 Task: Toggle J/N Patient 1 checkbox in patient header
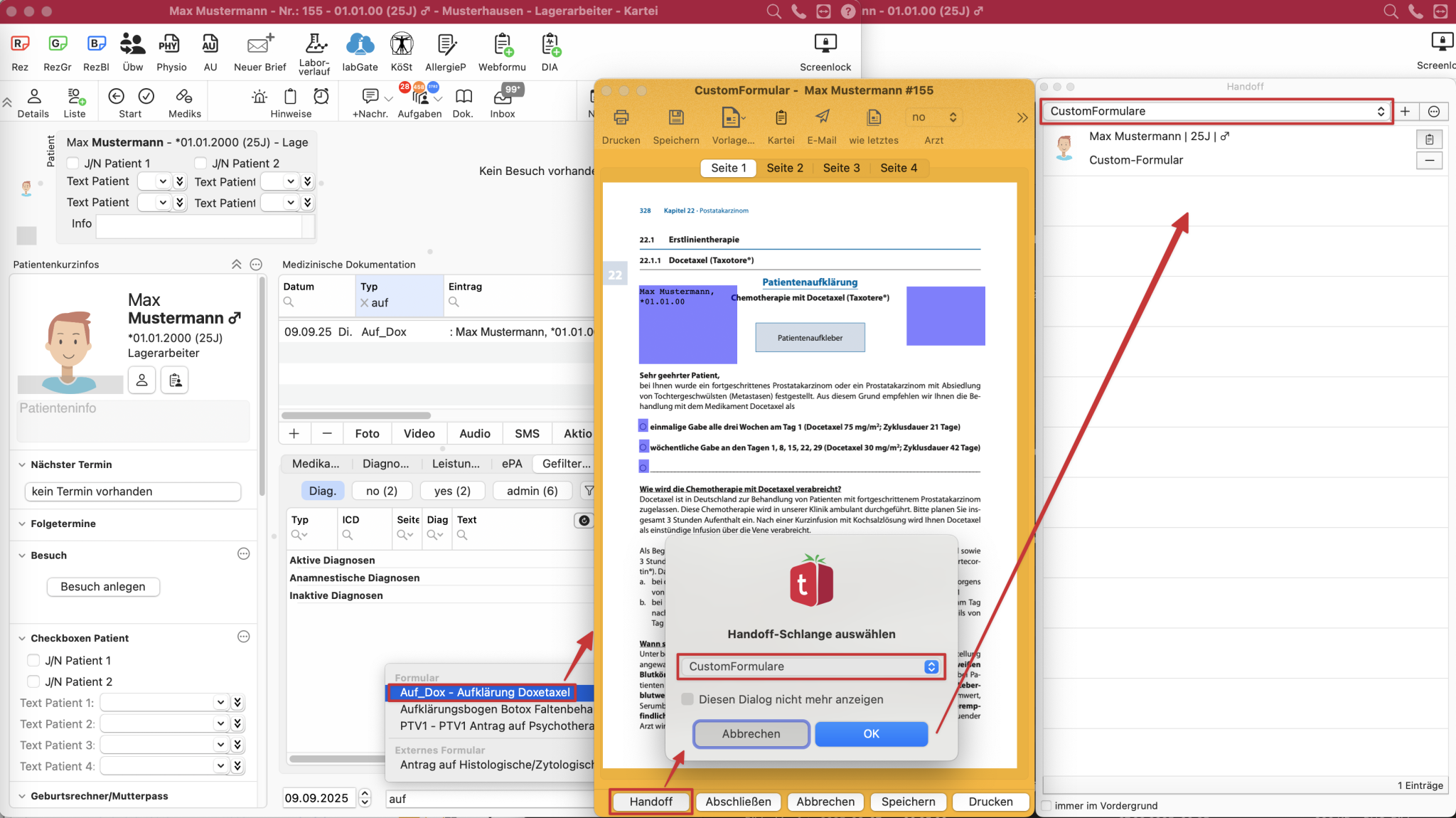pyautogui.click(x=73, y=163)
